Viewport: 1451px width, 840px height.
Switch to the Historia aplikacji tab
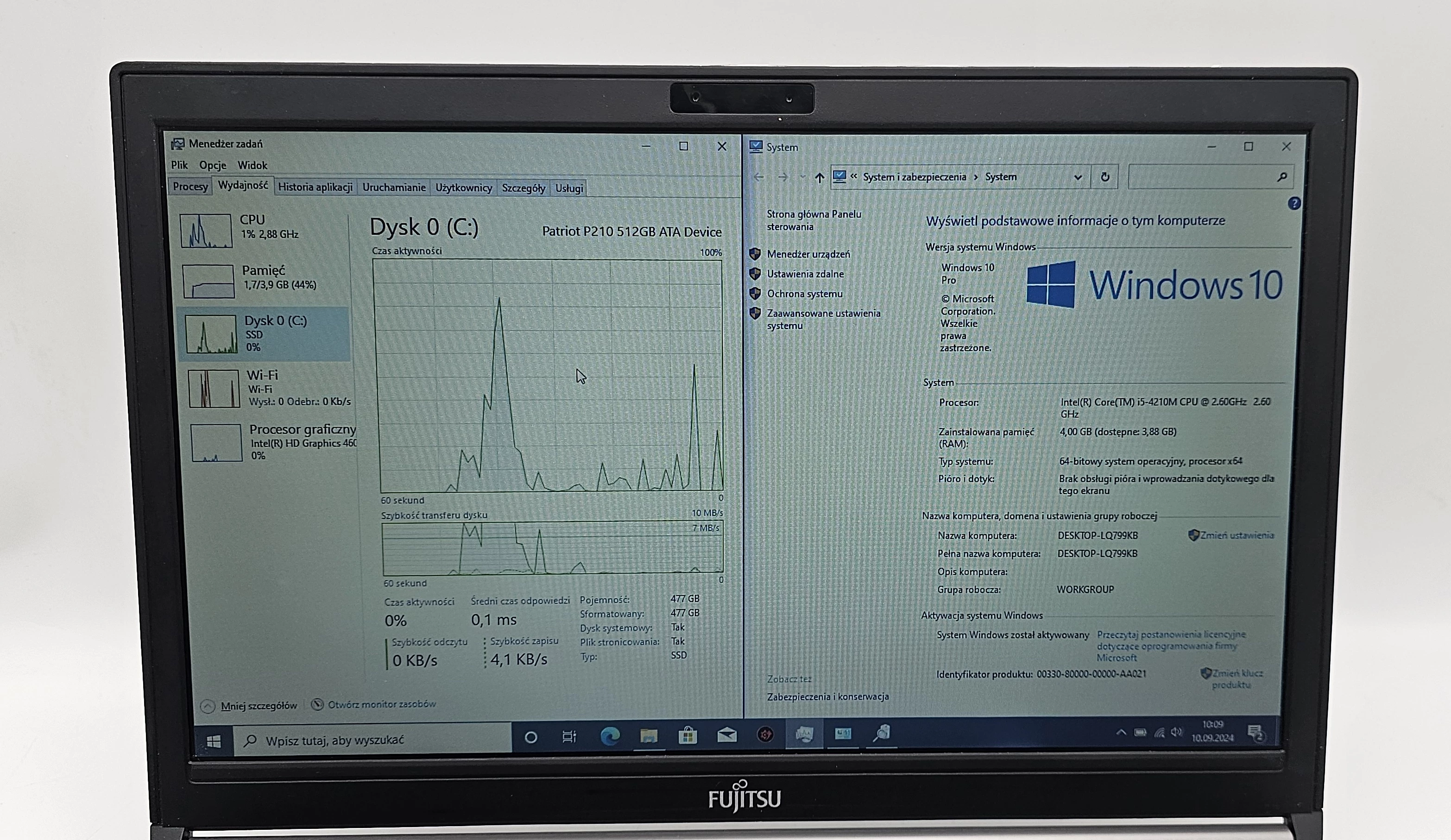click(315, 187)
